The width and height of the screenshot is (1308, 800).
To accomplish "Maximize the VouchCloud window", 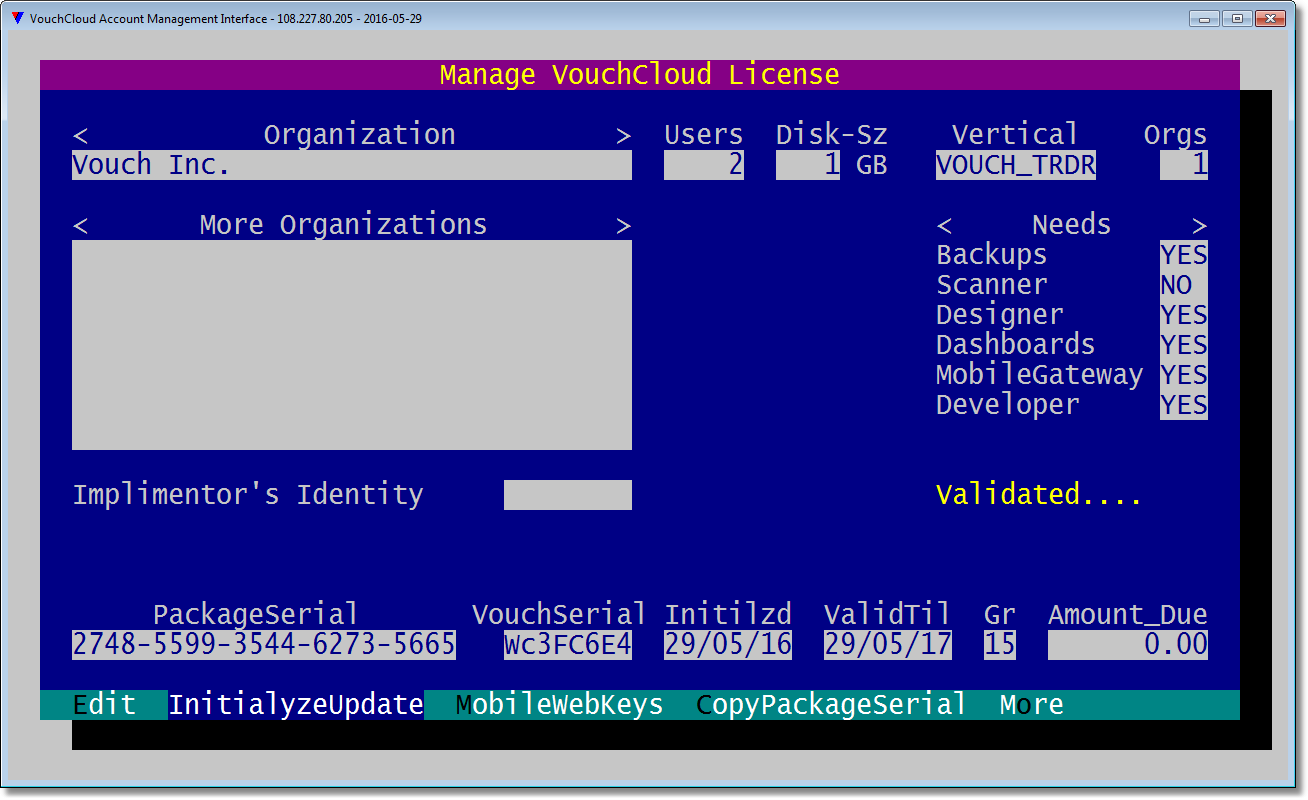I will pyautogui.click(x=1237, y=18).
